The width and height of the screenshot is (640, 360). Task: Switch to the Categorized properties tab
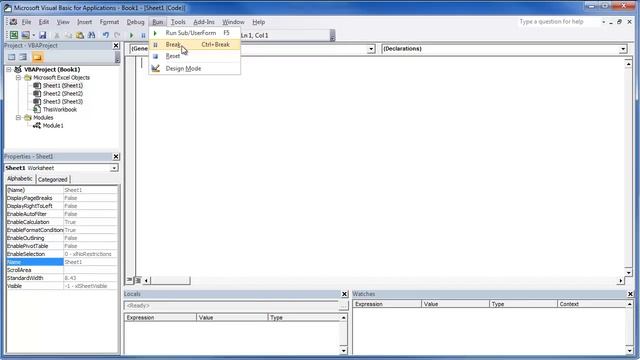click(x=53, y=180)
